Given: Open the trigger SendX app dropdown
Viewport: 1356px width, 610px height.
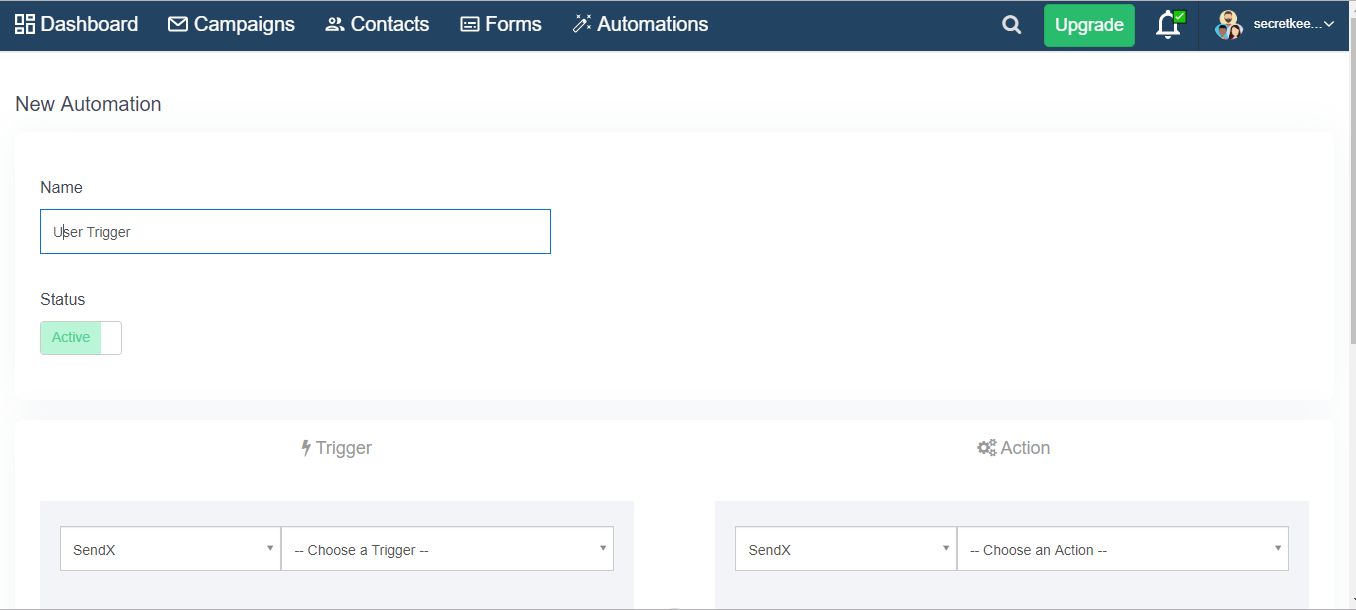Looking at the screenshot, I should pyautogui.click(x=170, y=549).
